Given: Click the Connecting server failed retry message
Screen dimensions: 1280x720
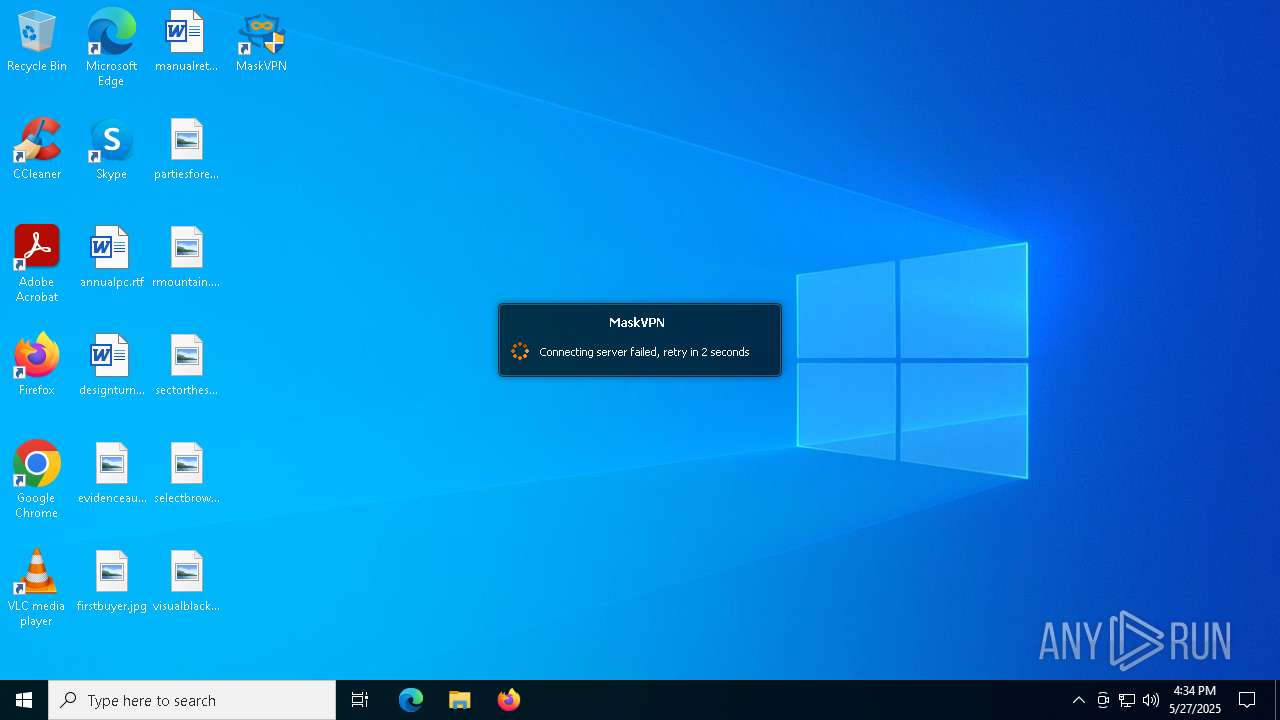Looking at the screenshot, I should (x=644, y=352).
